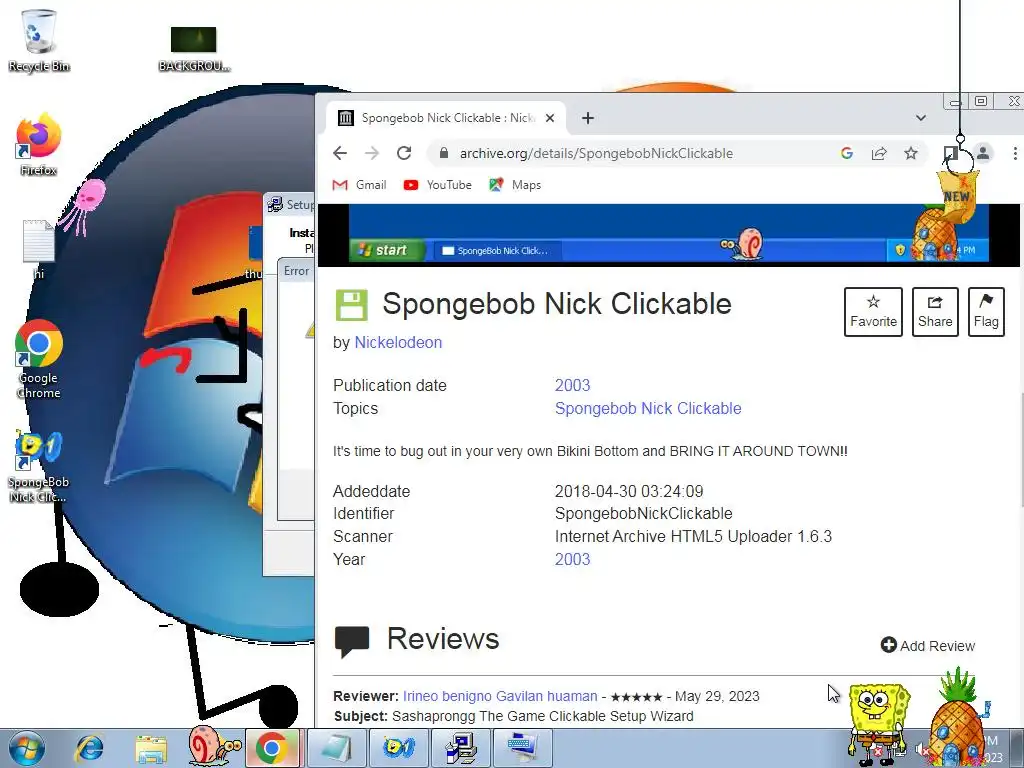Click the pink jellyfish on the desktop
Image resolution: width=1024 pixels, height=768 pixels.
click(x=84, y=206)
